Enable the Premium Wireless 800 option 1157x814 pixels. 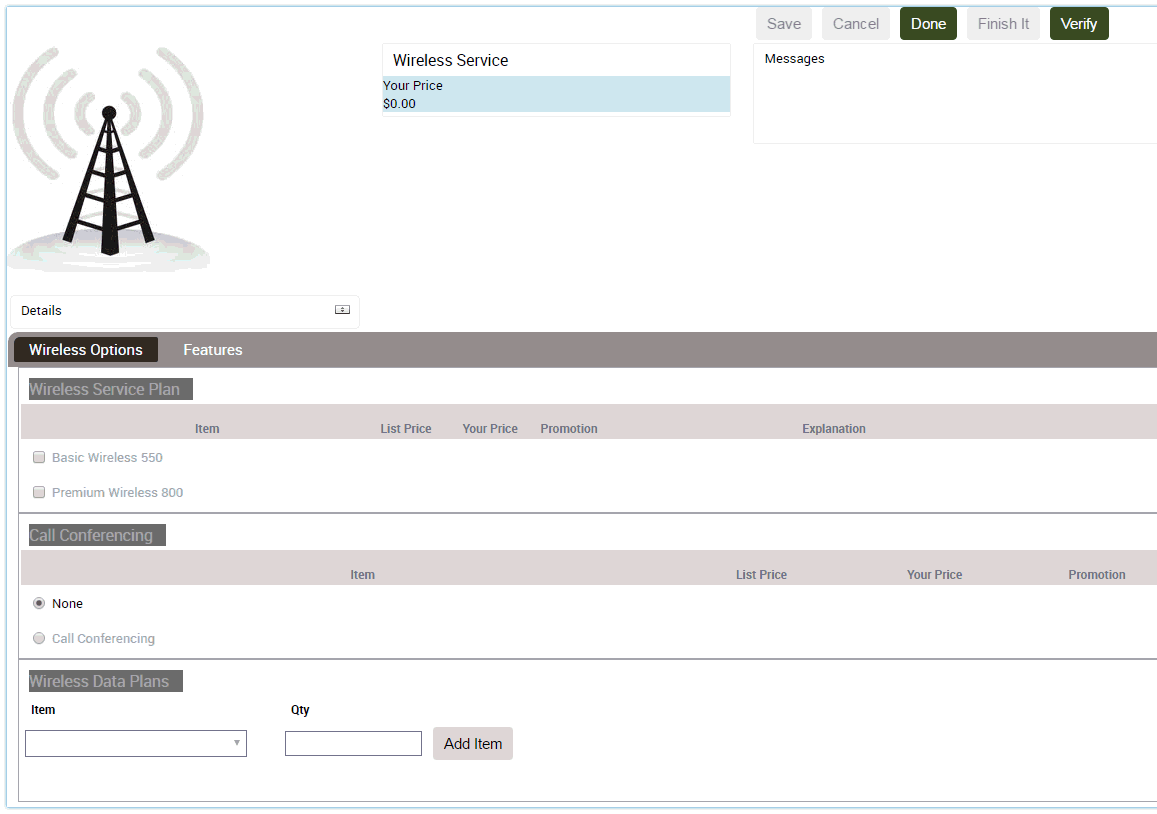click(38, 491)
